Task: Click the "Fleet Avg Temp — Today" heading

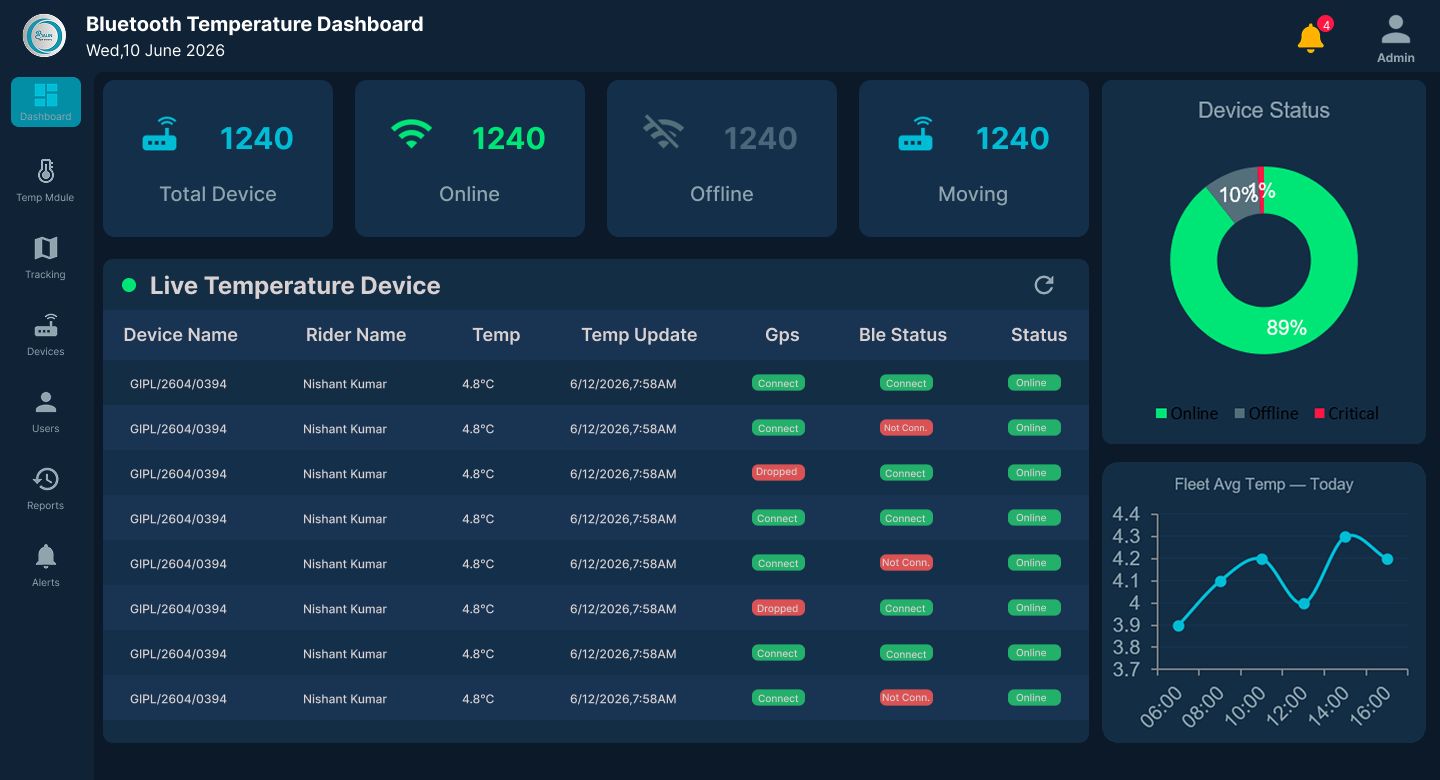Action: click(1264, 484)
